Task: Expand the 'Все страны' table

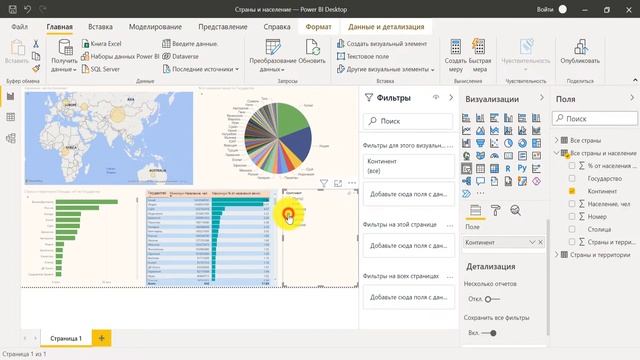Action: [x=556, y=140]
